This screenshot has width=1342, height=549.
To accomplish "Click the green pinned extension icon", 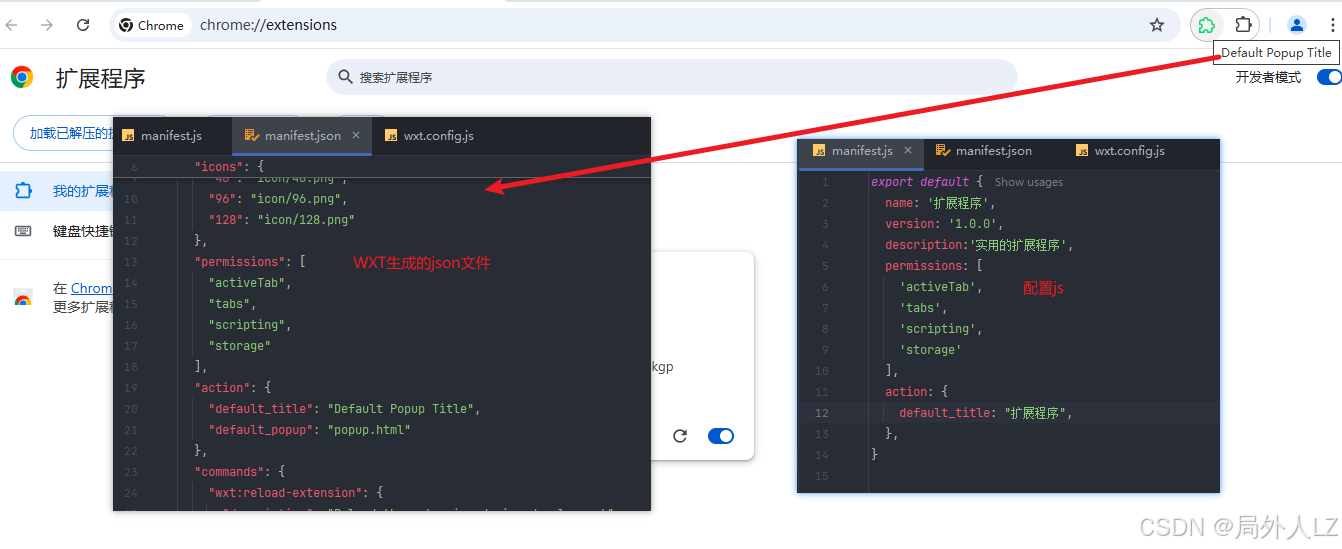I will pyautogui.click(x=1207, y=25).
